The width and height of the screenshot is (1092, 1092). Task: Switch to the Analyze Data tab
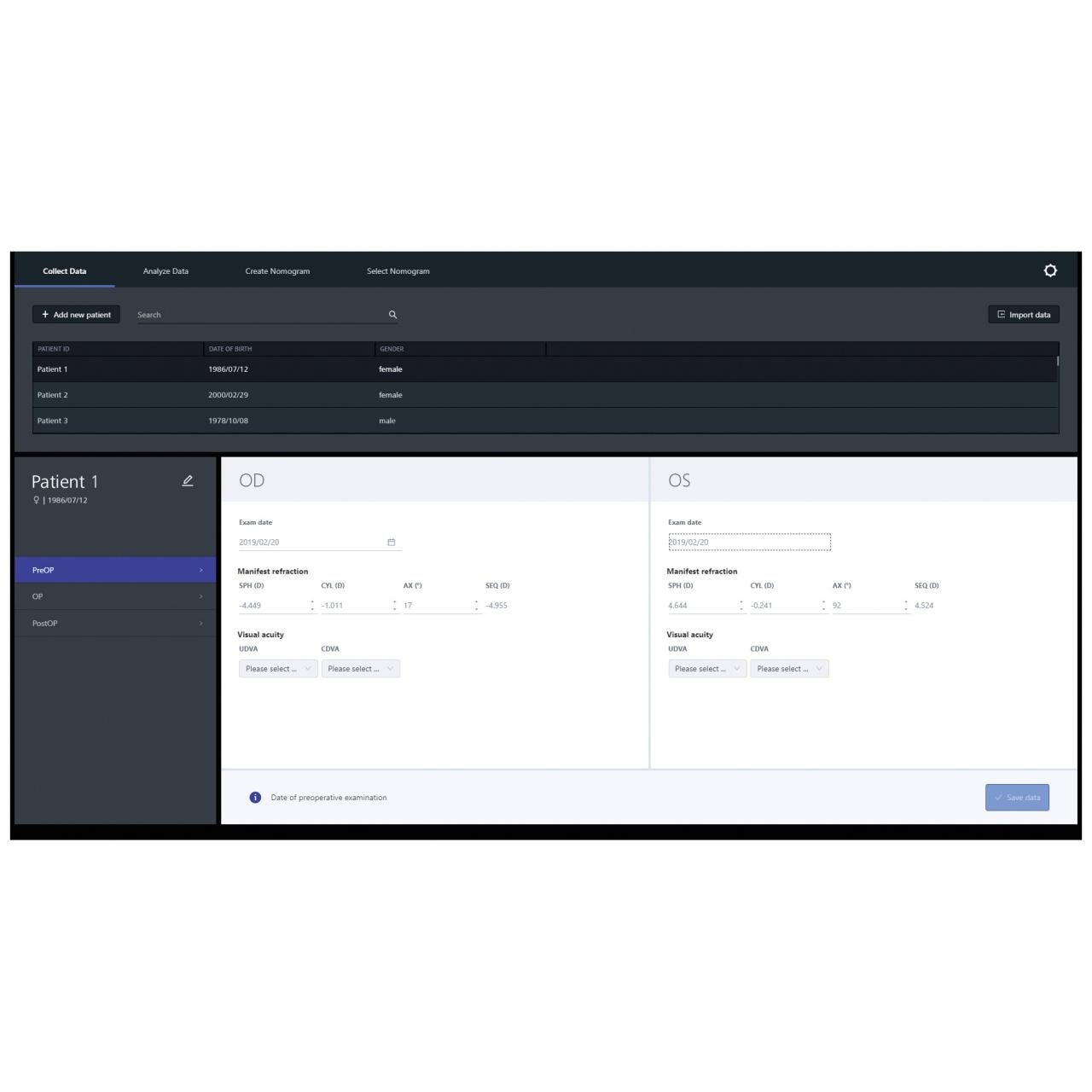166,271
